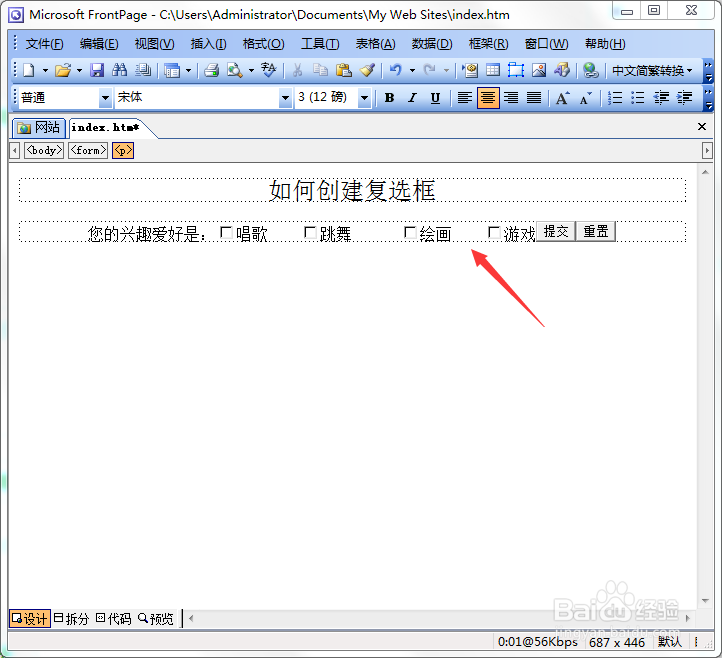The height and width of the screenshot is (658, 722).
Task: Click the vertical scrollbar down arrow
Action: [x=705, y=600]
